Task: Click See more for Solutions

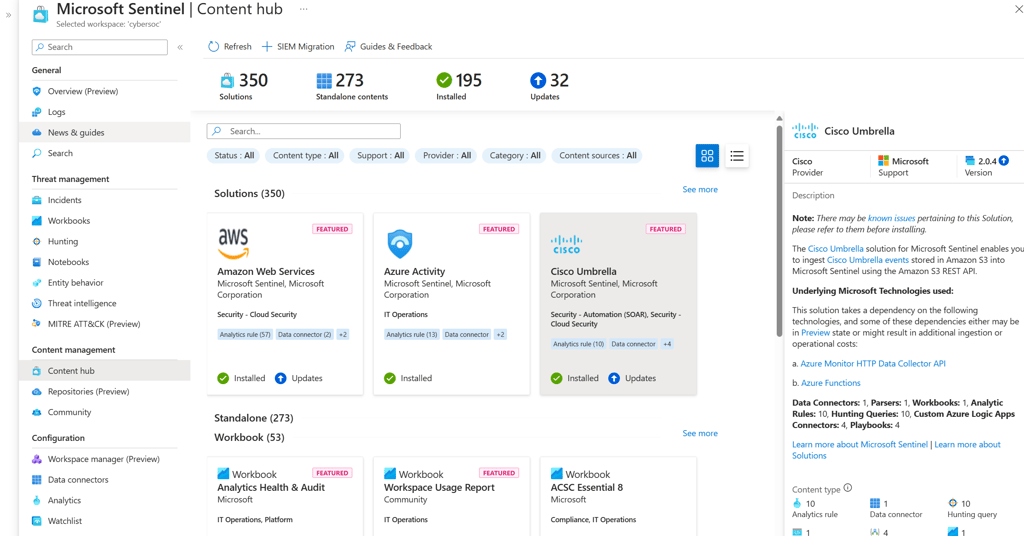Action: tap(700, 189)
